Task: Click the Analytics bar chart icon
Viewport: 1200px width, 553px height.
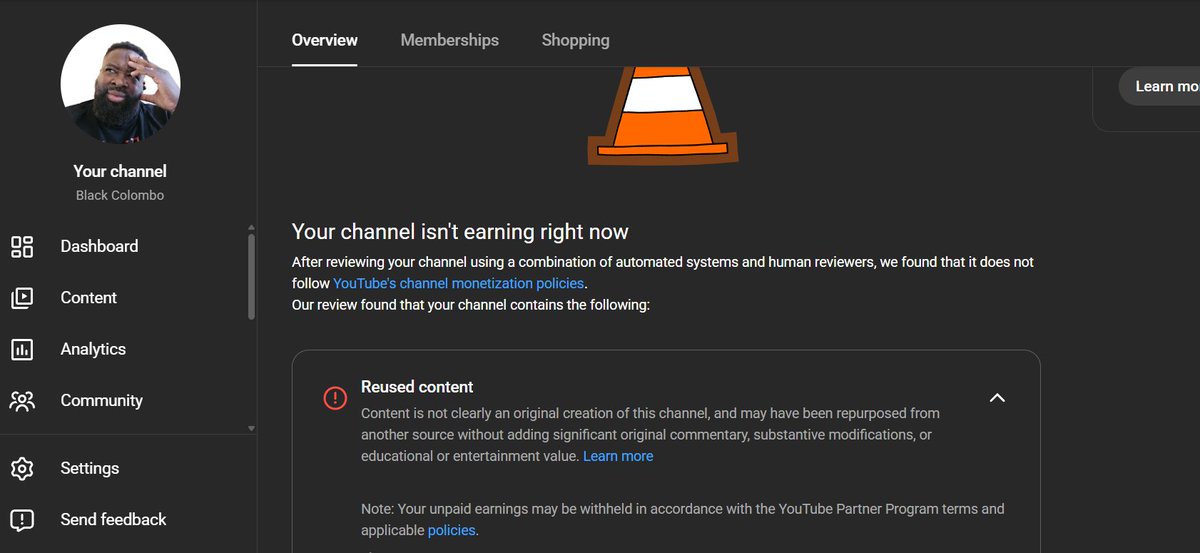Action: click(22, 349)
